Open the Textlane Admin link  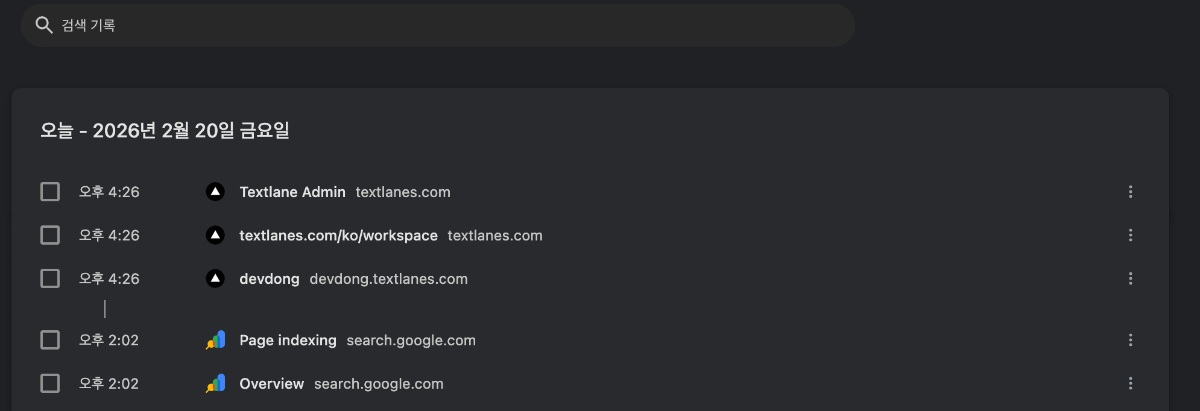click(x=292, y=192)
